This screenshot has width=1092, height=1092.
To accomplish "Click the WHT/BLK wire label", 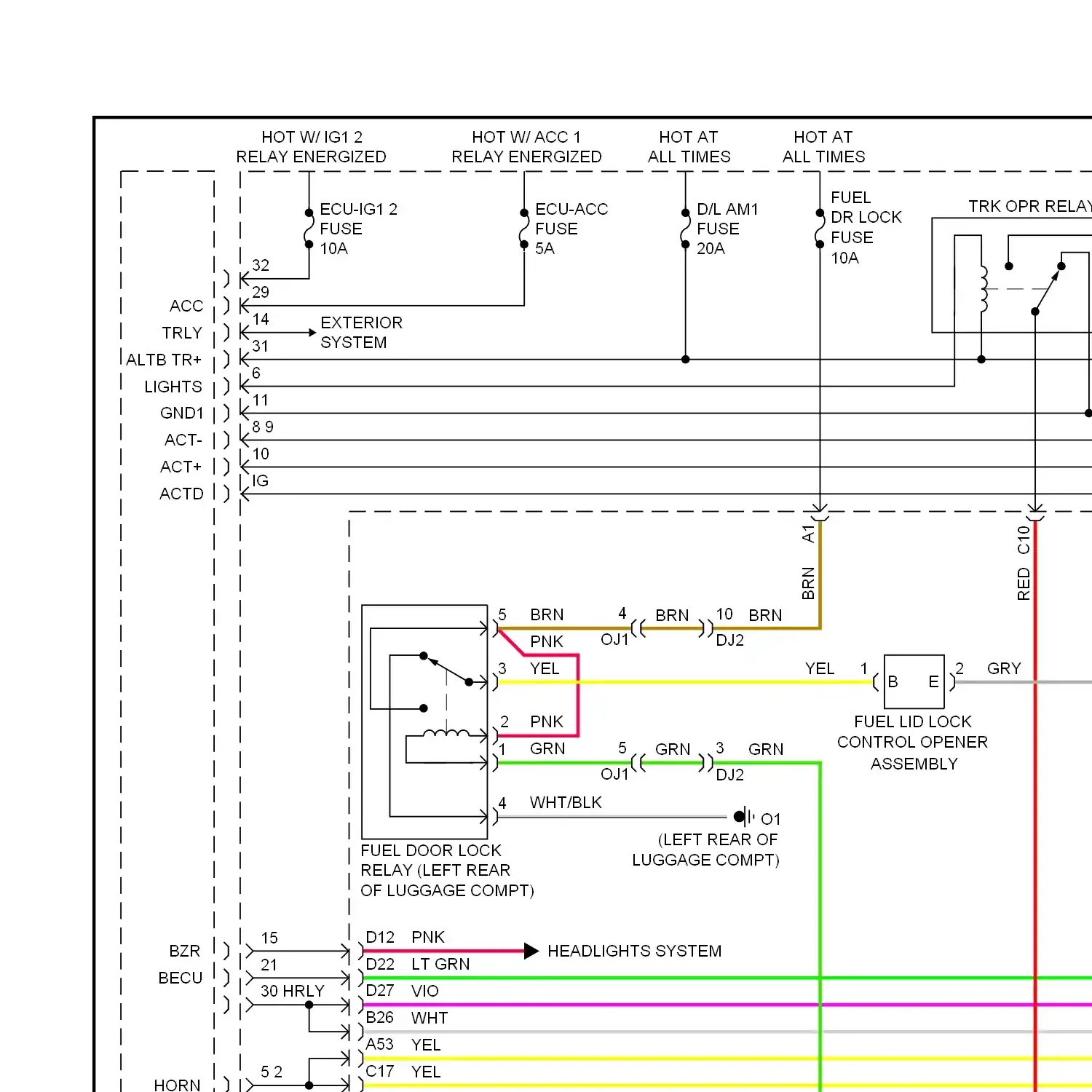I will [x=566, y=802].
